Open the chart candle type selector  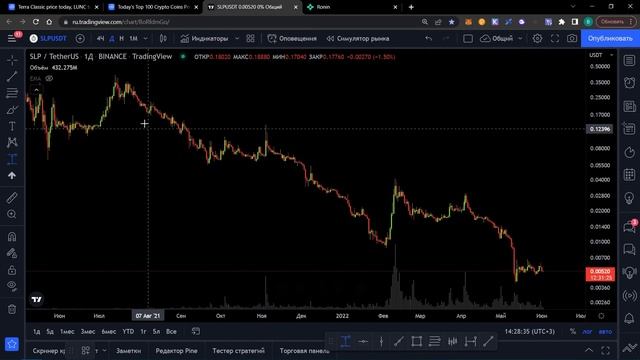[x=163, y=38]
